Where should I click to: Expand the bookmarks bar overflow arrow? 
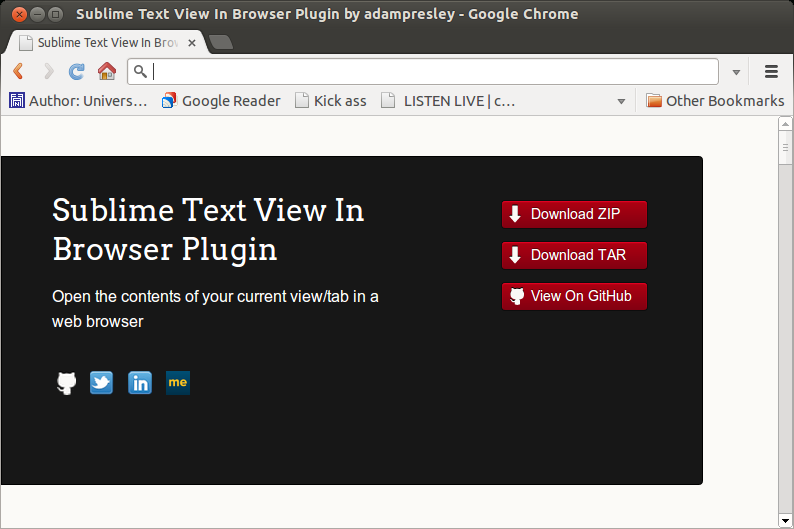[x=621, y=101]
